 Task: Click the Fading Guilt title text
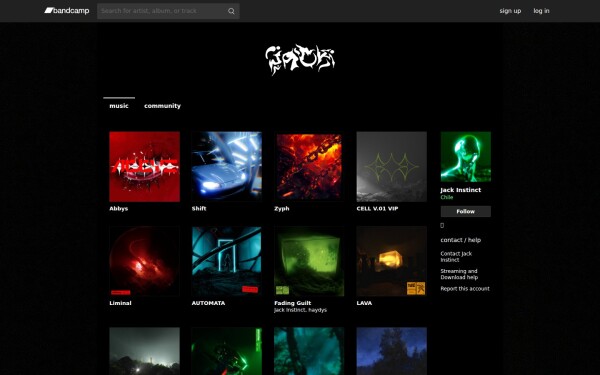point(292,303)
